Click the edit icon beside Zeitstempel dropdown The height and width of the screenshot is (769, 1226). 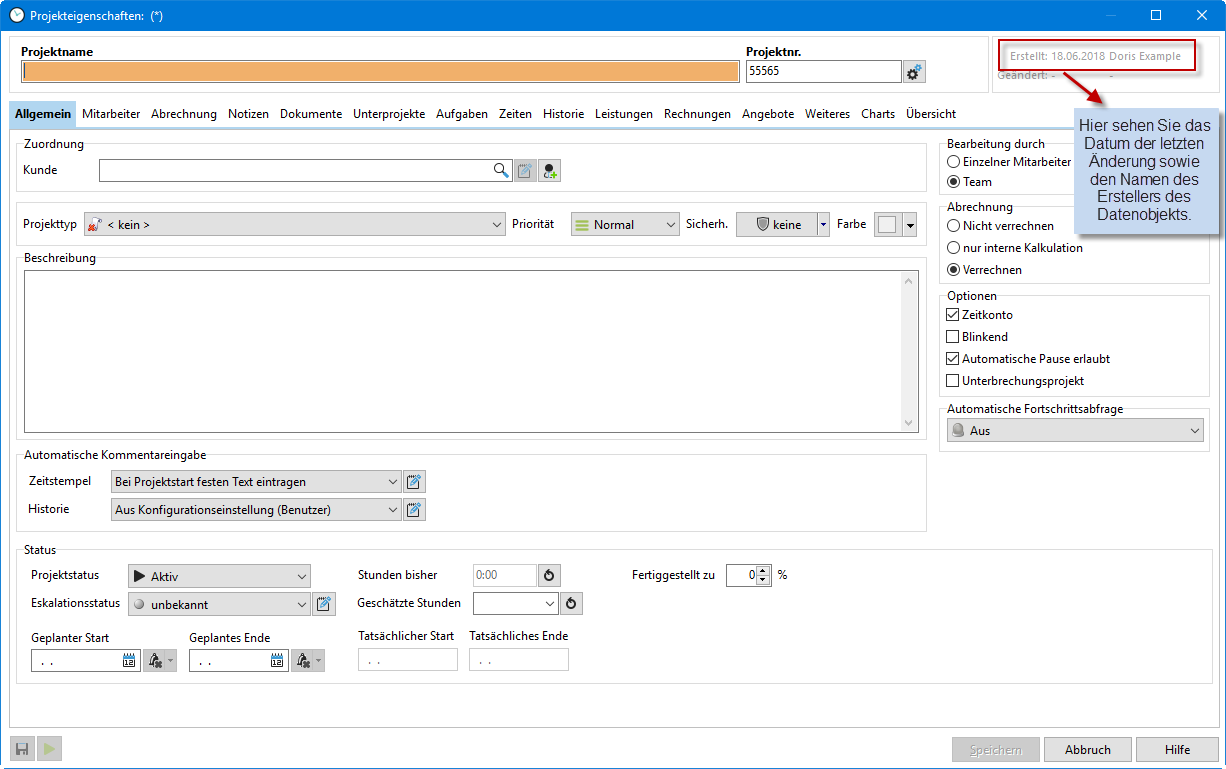(x=414, y=482)
